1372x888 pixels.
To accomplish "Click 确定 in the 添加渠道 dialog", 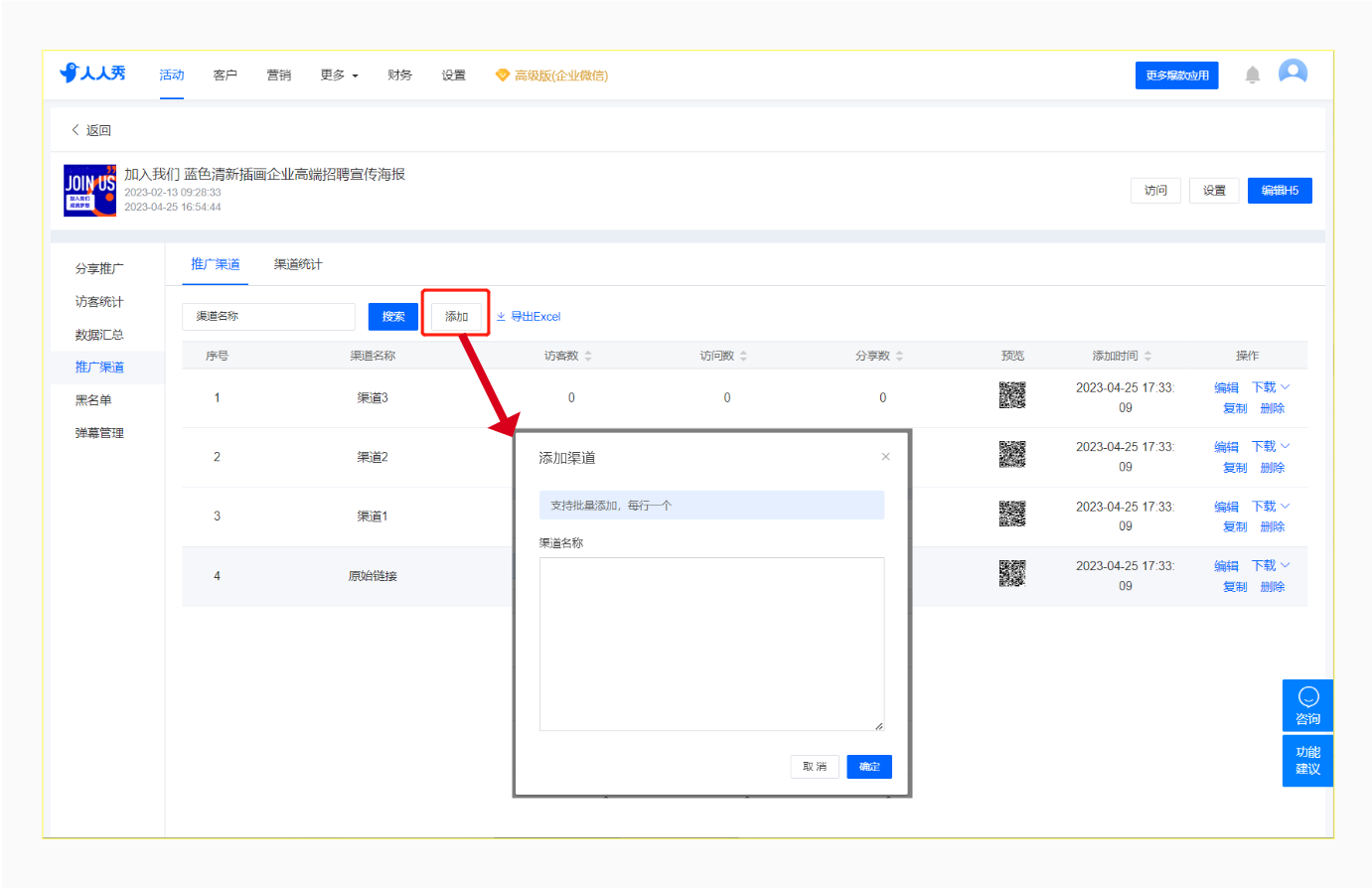I will 869,767.
